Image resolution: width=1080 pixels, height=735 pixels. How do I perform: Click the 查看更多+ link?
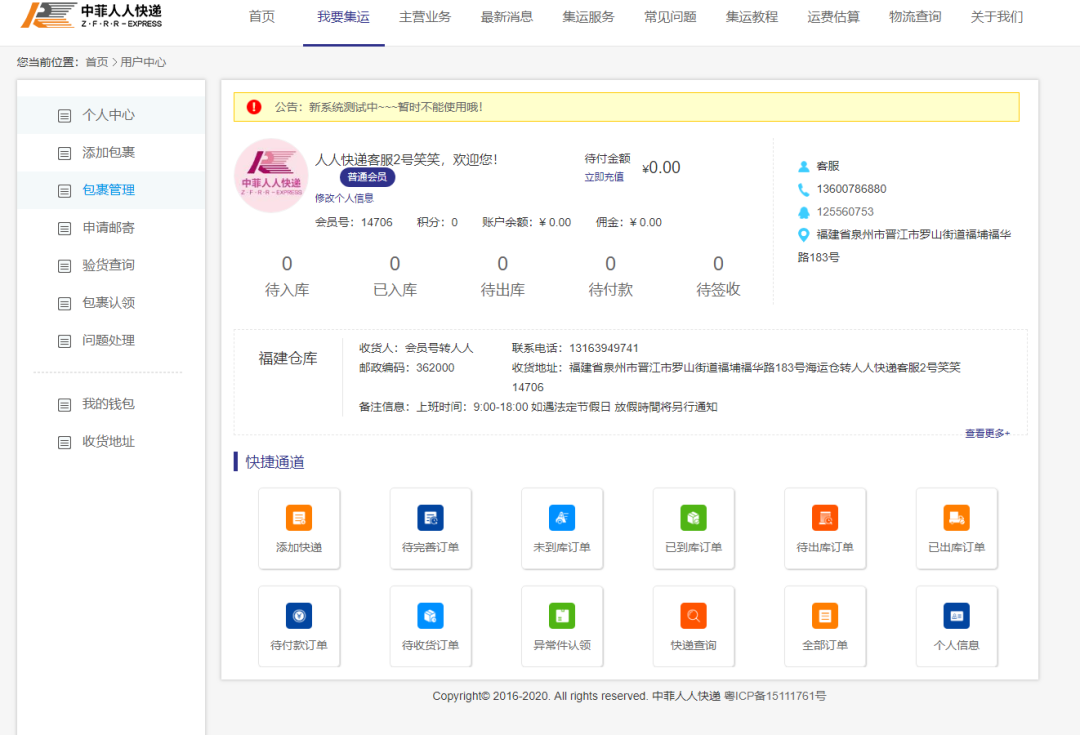pyautogui.click(x=987, y=433)
